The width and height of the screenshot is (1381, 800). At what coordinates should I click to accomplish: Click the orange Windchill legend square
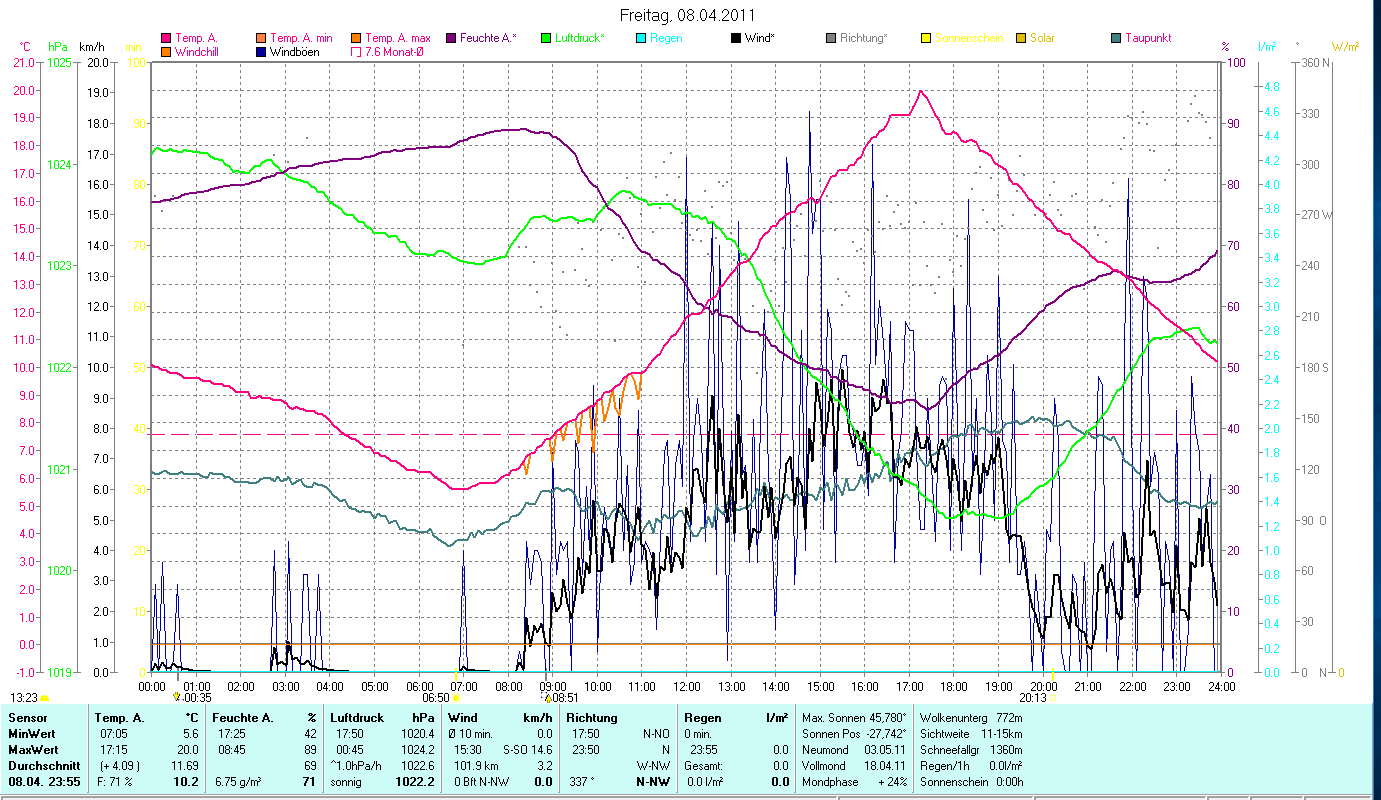[167, 52]
